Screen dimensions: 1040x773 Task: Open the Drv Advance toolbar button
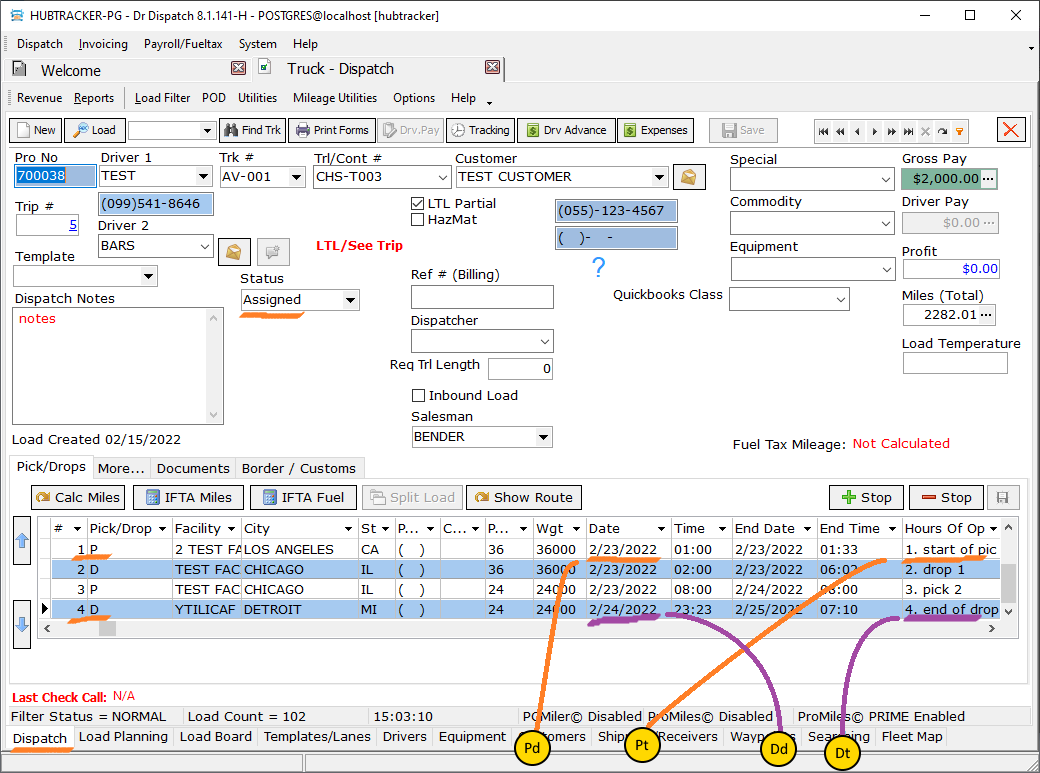click(565, 130)
